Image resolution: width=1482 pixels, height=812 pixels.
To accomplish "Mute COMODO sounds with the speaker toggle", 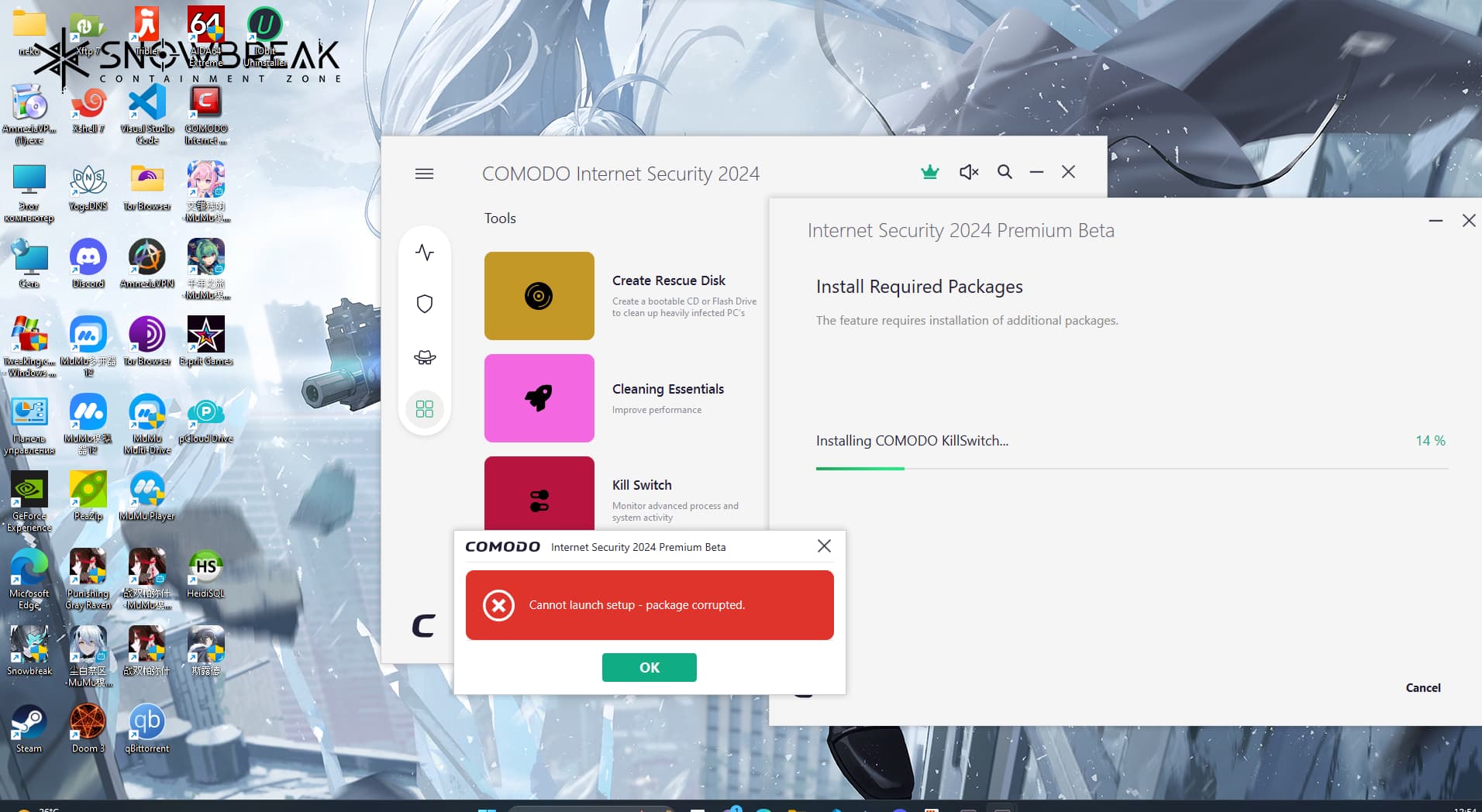I will coord(968,171).
